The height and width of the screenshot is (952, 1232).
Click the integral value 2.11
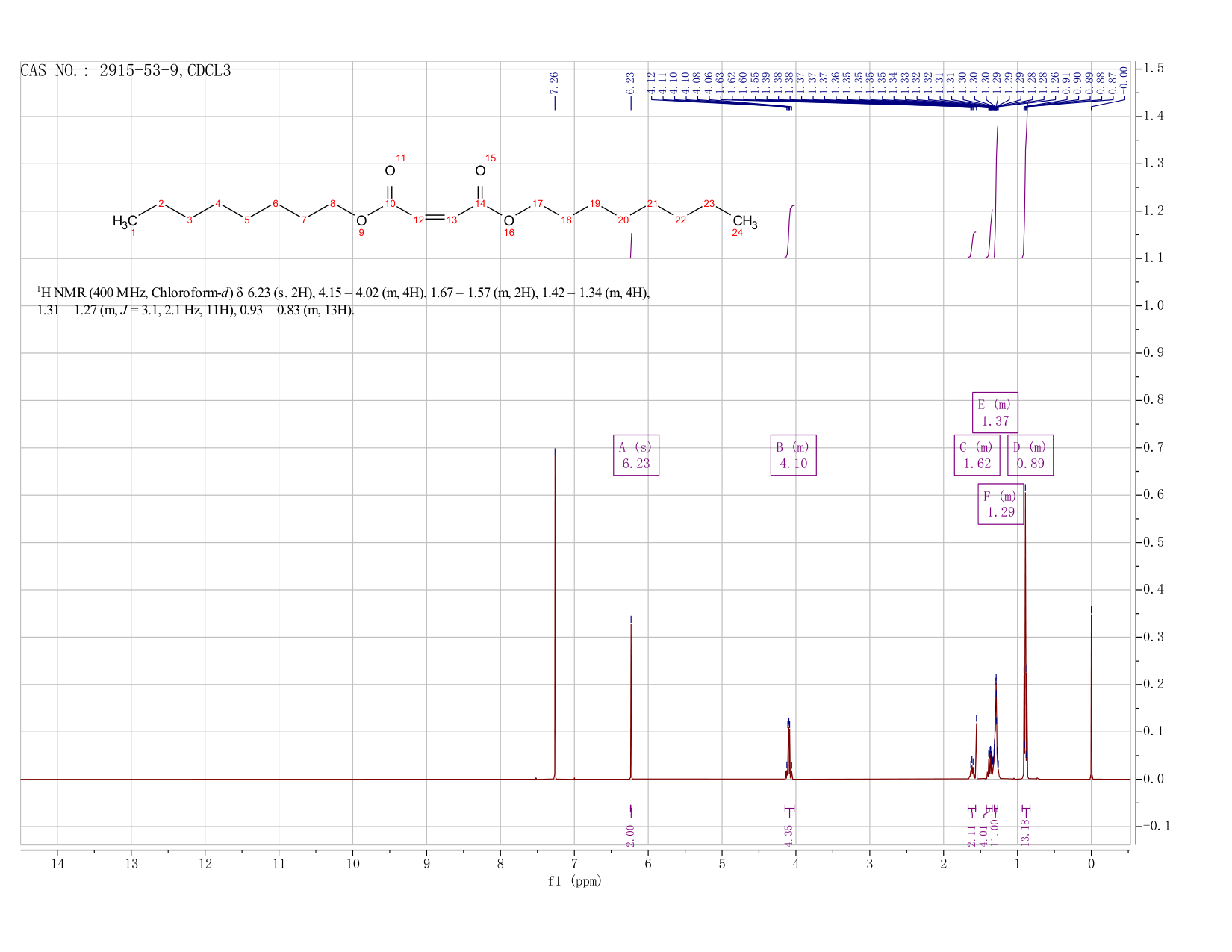pyautogui.click(x=971, y=836)
